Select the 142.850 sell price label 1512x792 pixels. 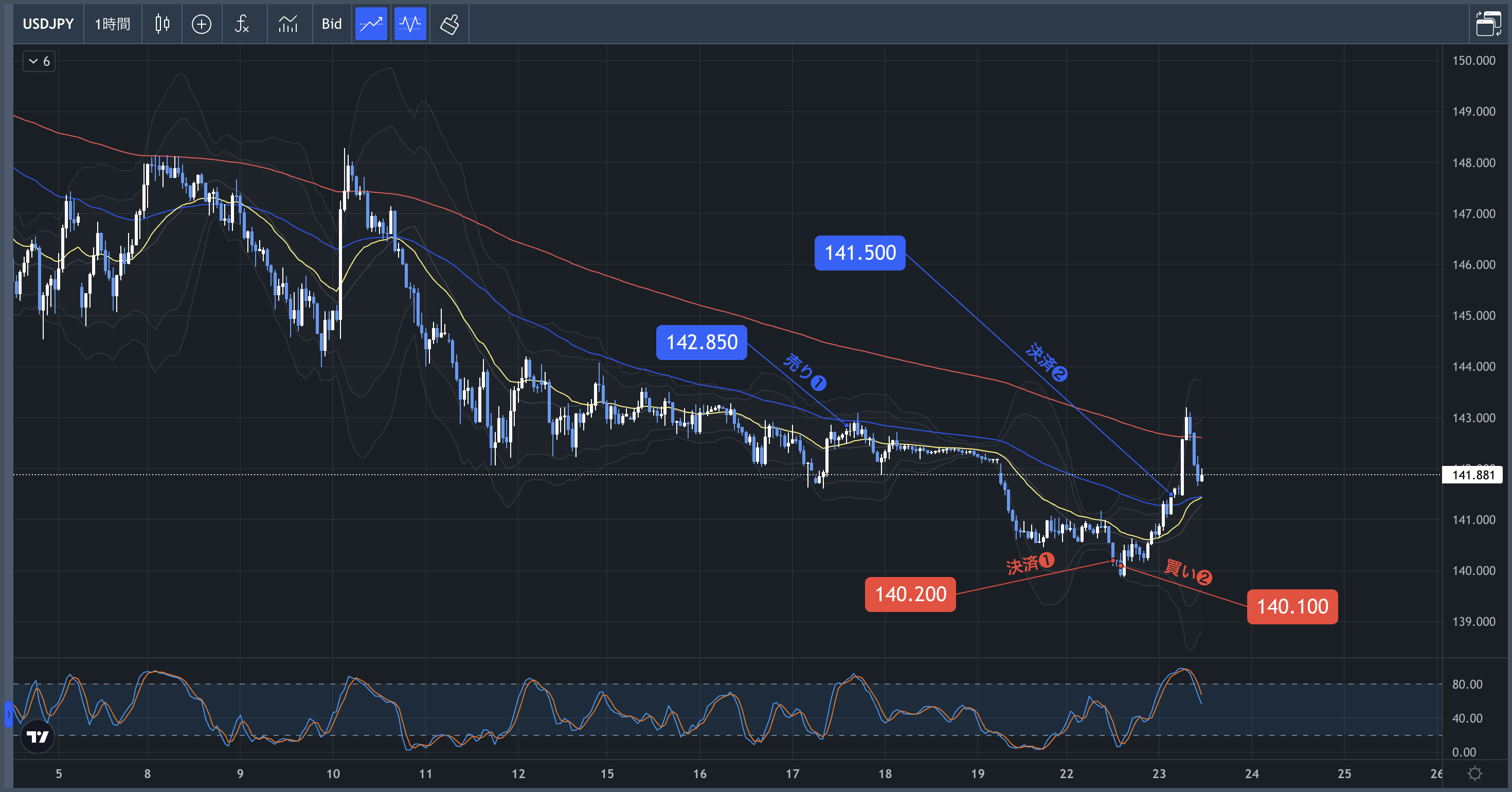pos(701,343)
